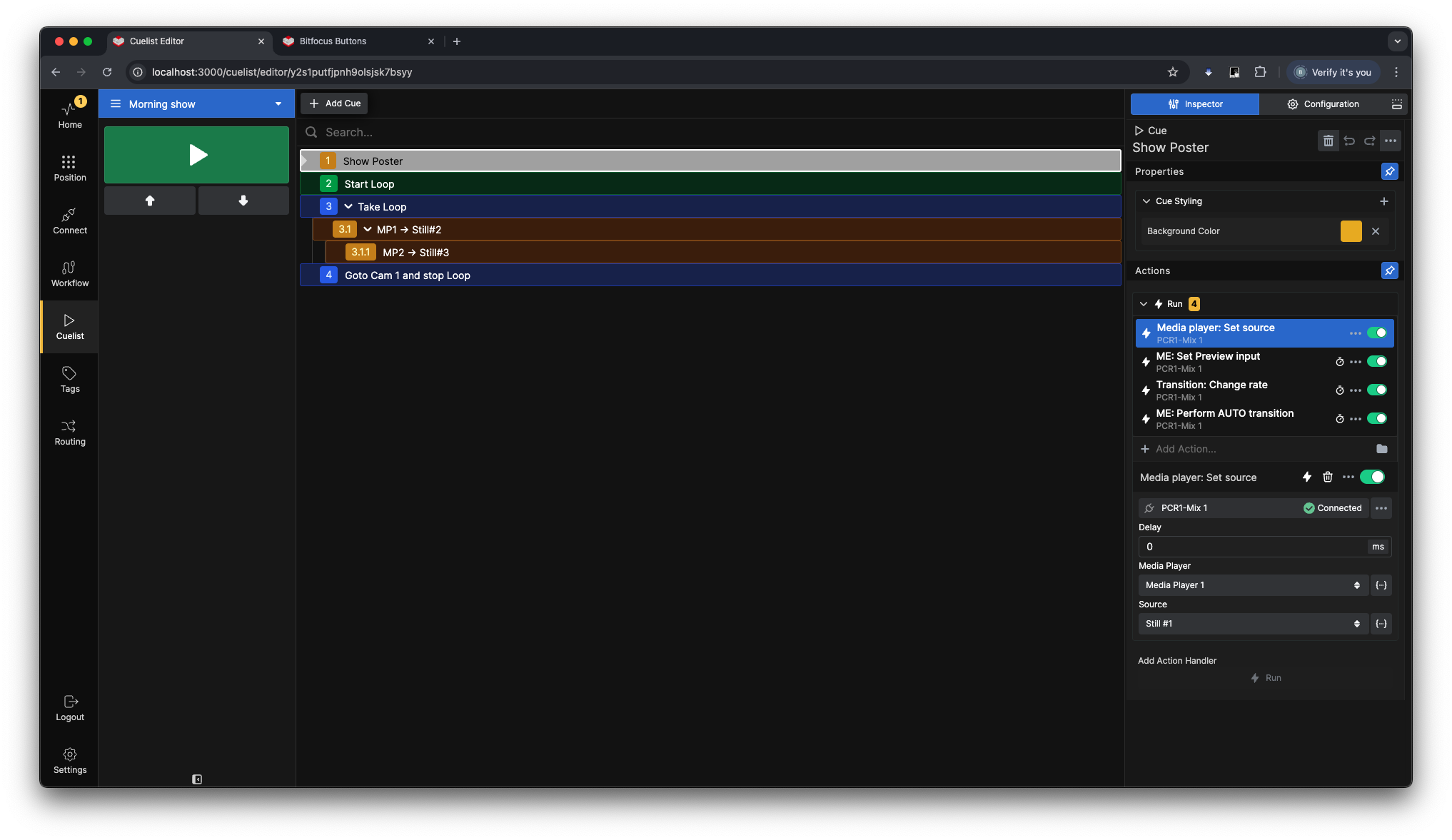Click Verify it's you profile button
Viewport: 1452px width, 840px height.
click(x=1333, y=72)
